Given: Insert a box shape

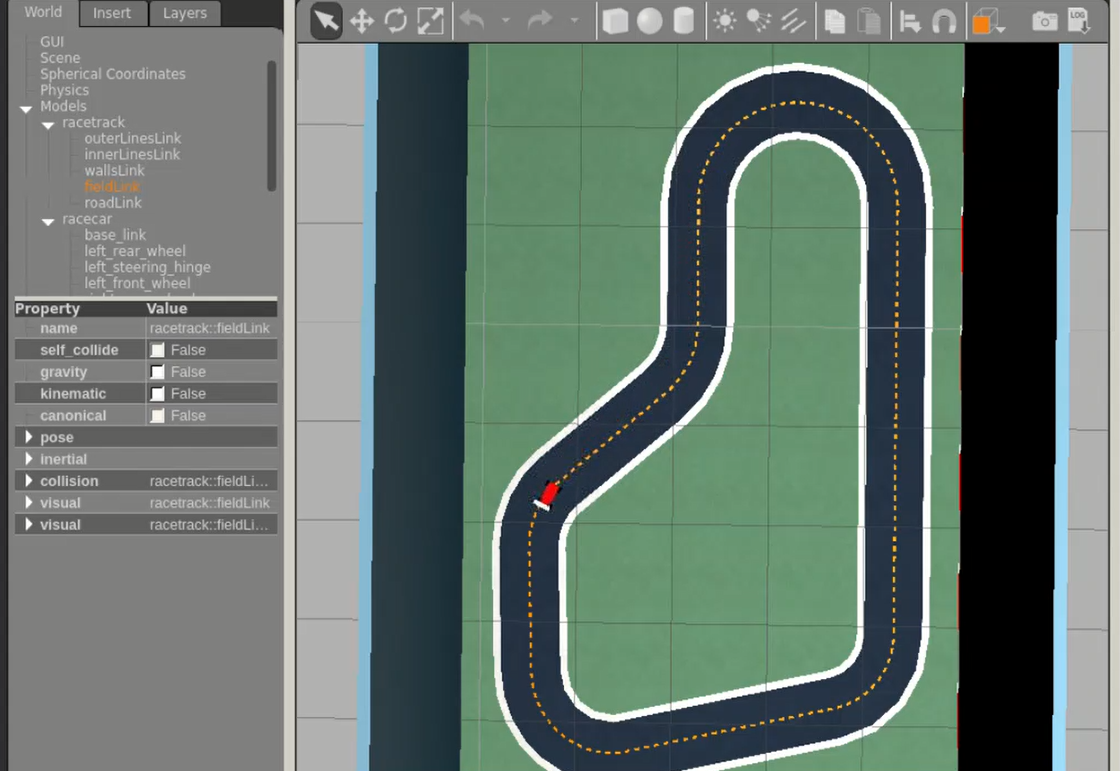Looking at the screenshot, I should pos(615,21).
